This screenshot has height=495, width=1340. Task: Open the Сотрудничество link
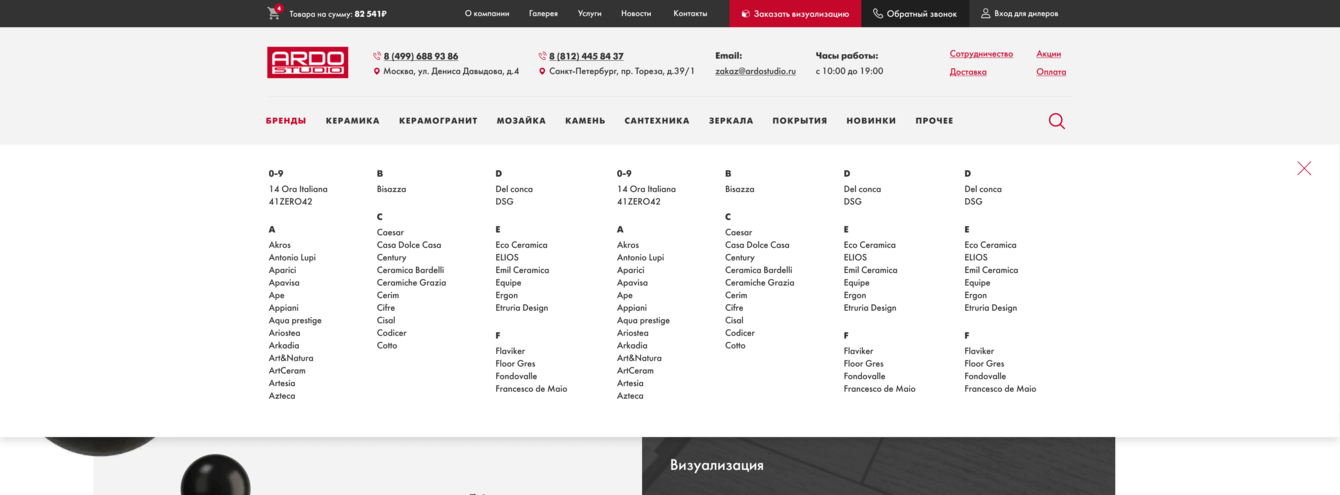pyautogui.click(x=981, y=54)
